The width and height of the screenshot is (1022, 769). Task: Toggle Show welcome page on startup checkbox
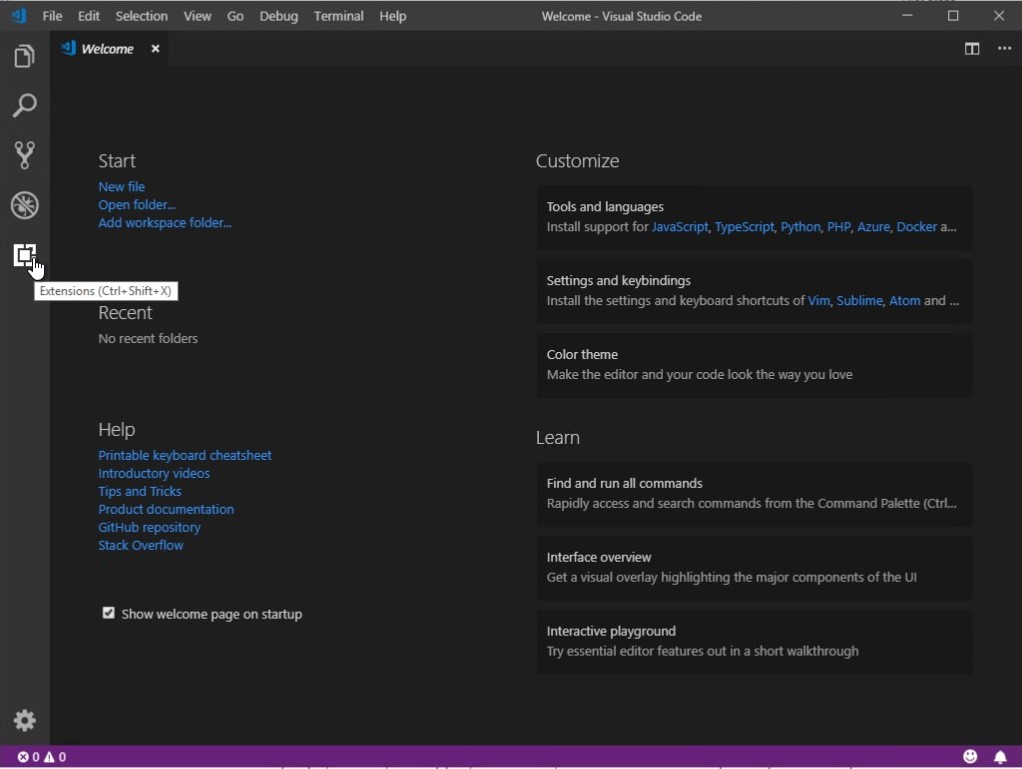click(108, 613)
